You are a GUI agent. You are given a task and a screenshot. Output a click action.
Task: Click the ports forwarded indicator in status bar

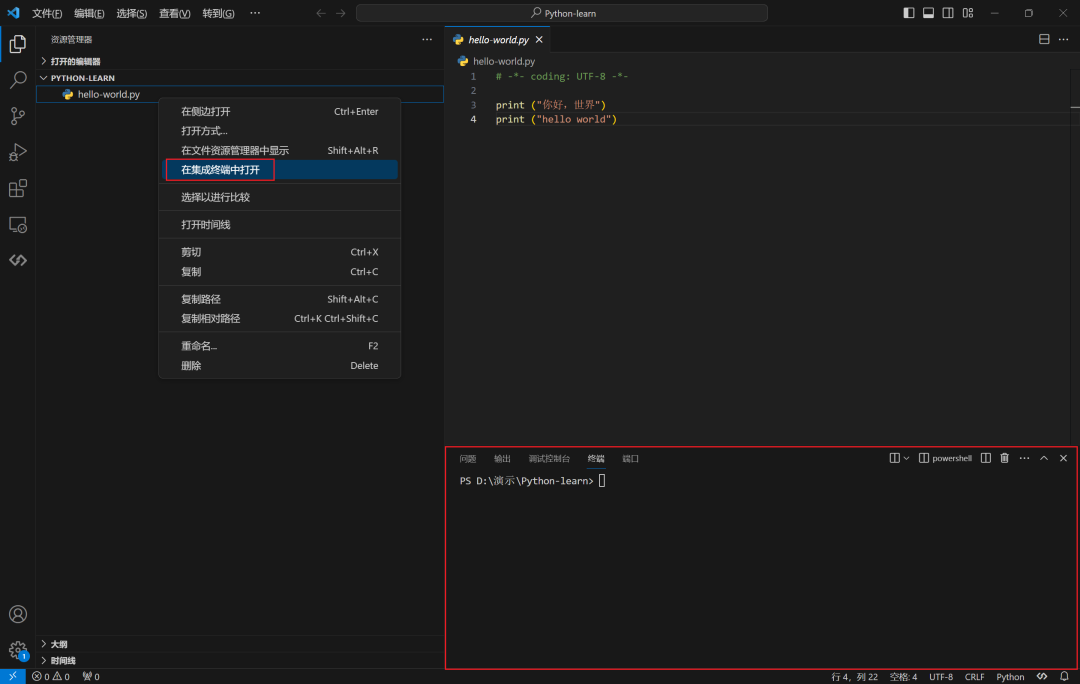coord(91,676)
